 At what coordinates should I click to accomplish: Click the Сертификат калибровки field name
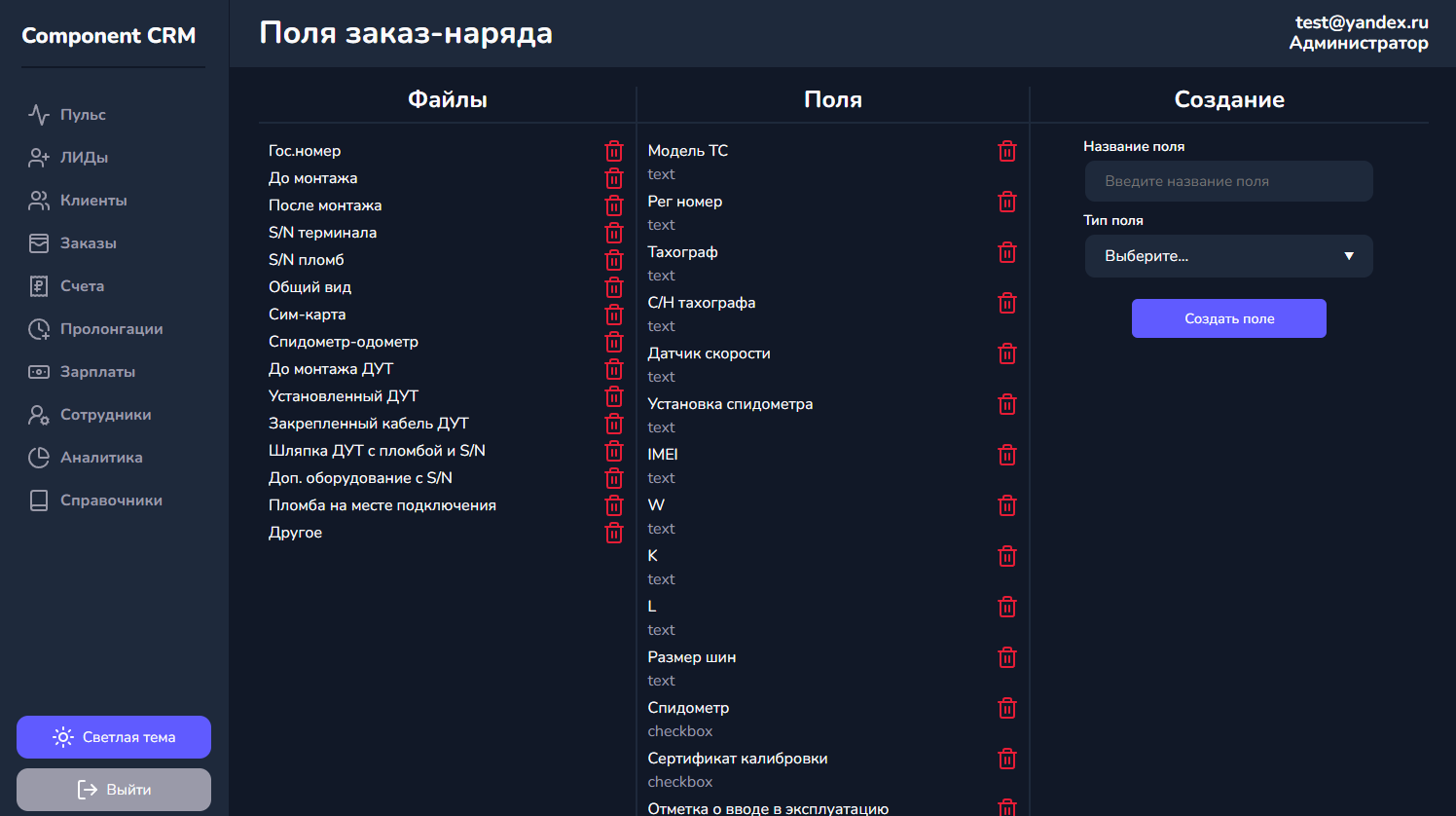click(x=738, y=759)
